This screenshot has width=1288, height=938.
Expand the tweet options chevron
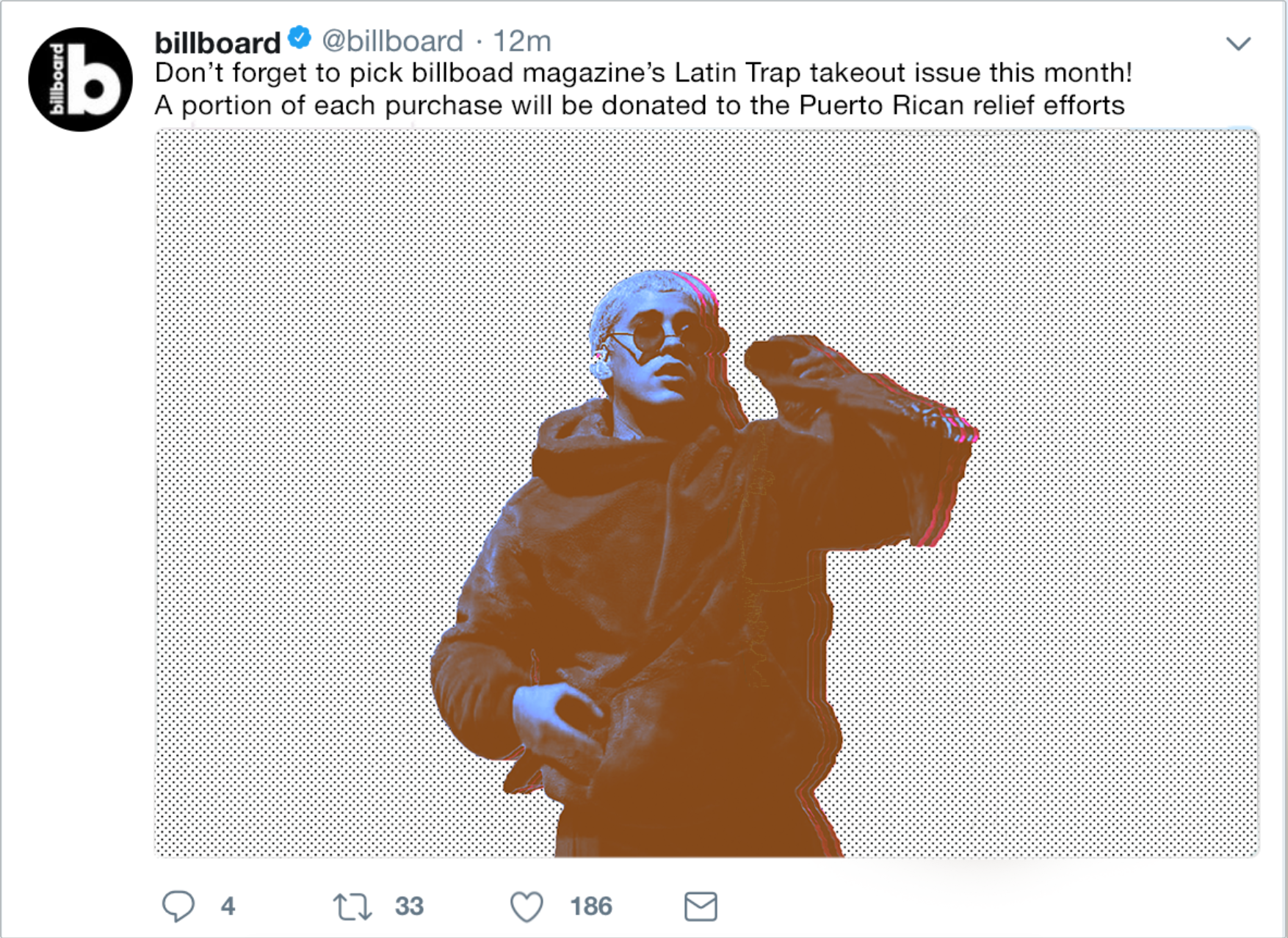(1238, 43)
